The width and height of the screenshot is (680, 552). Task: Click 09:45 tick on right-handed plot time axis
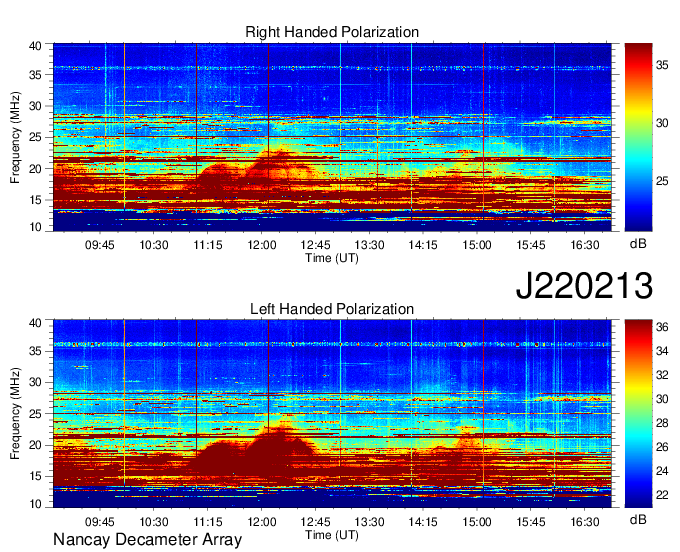click(x=100, y=245)
